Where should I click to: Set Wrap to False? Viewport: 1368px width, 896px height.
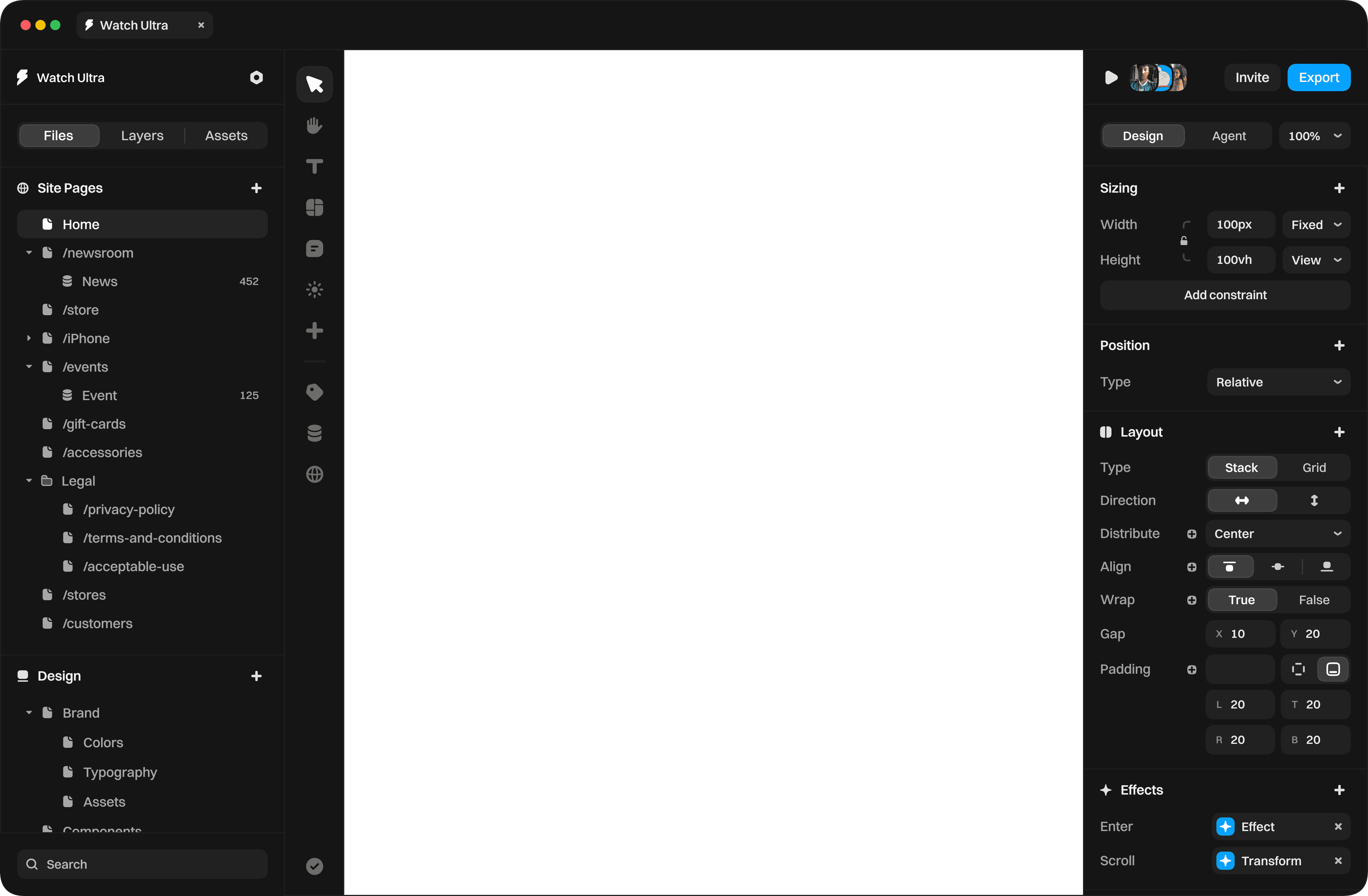click(x=1314, y=600)
